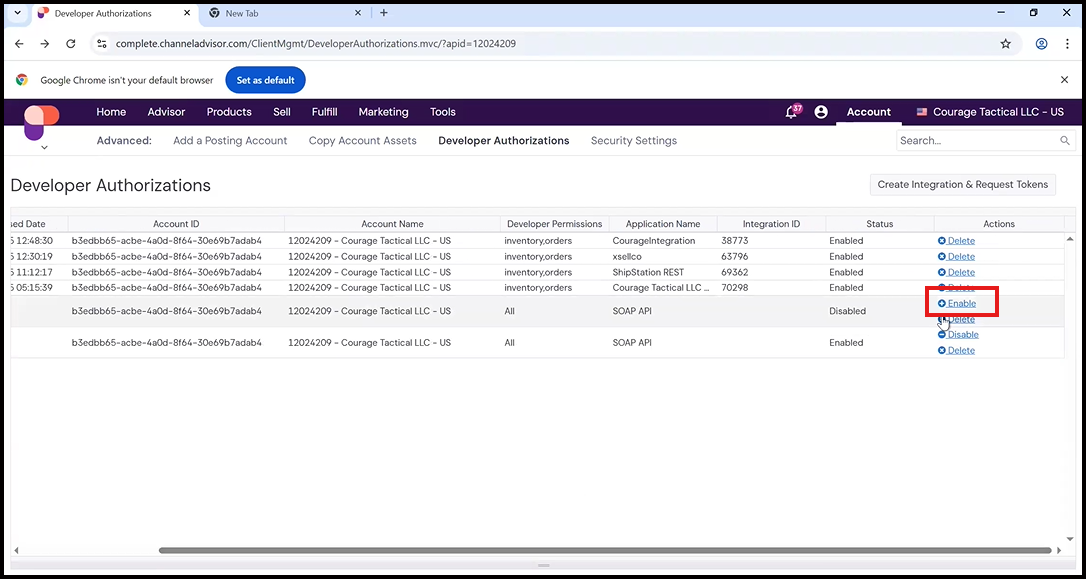Reload the page using the refresh icon

point(70,44)
